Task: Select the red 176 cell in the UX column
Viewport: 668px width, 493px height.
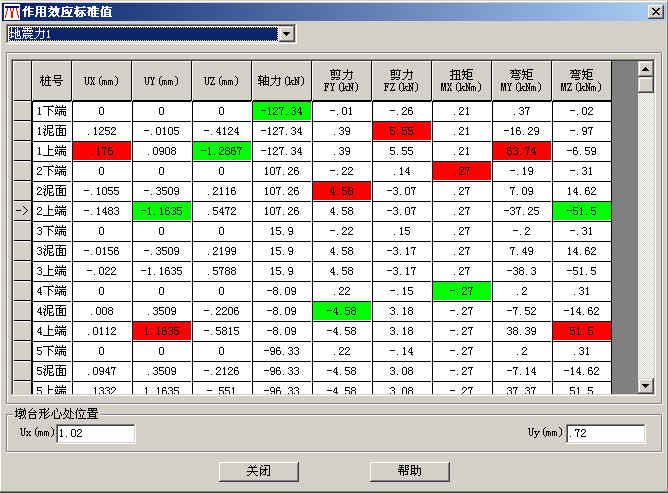Action: point(101,151)
